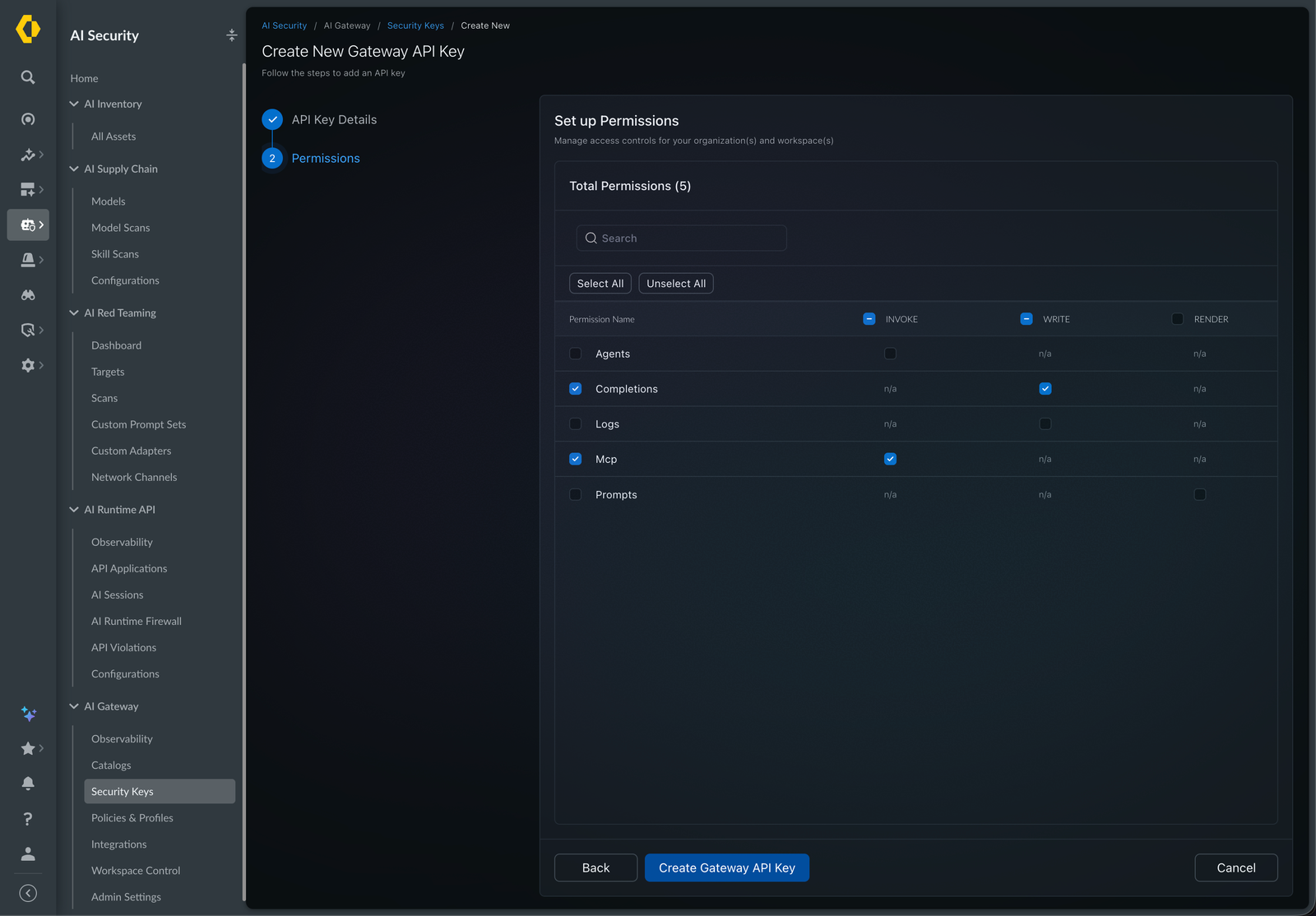Click the sparkle AI assistant icon
Image resolution: width=1316 pixels, height=916 pixels.
pos(28,714)
